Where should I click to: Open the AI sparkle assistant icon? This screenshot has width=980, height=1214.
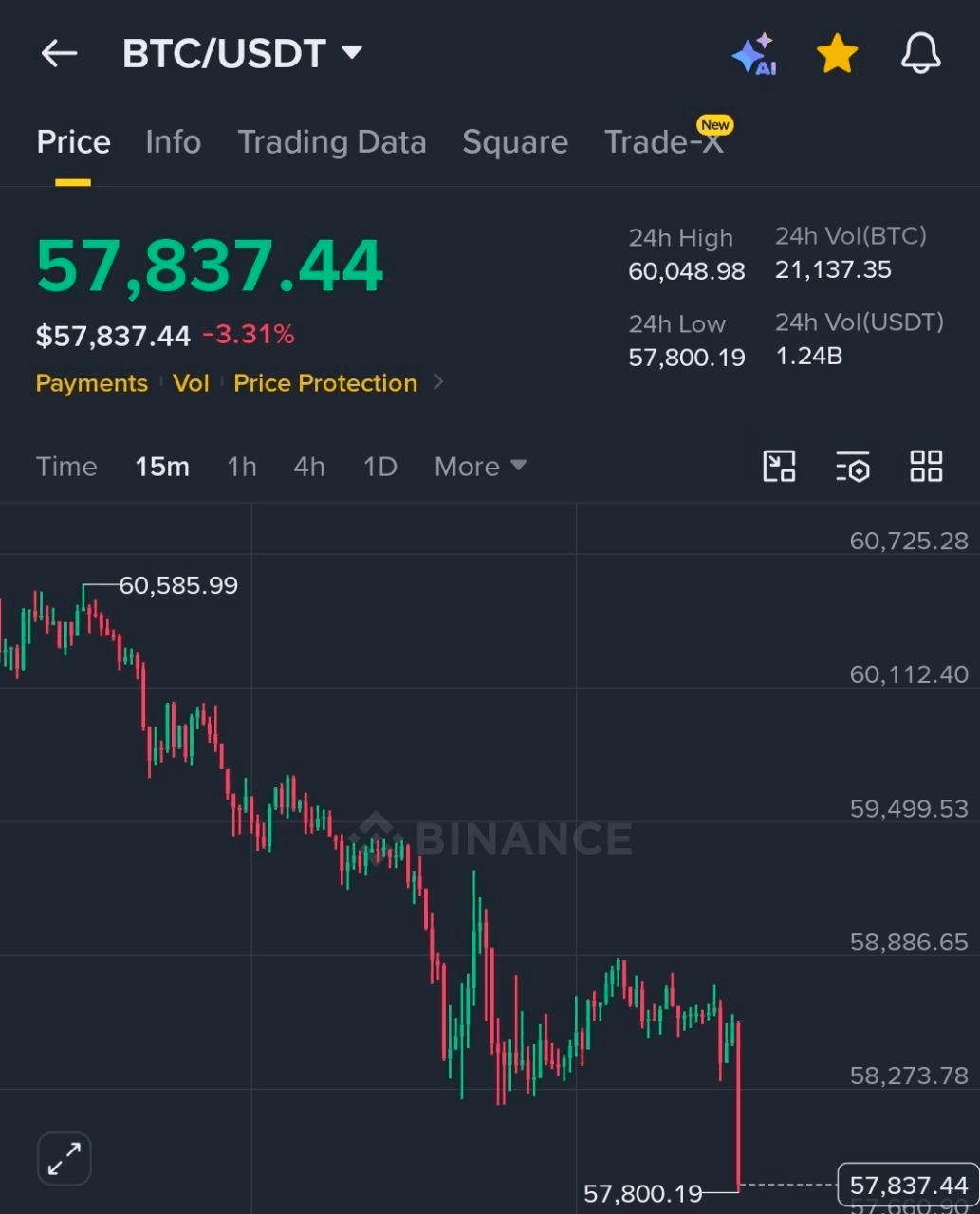tap(755, 55)
